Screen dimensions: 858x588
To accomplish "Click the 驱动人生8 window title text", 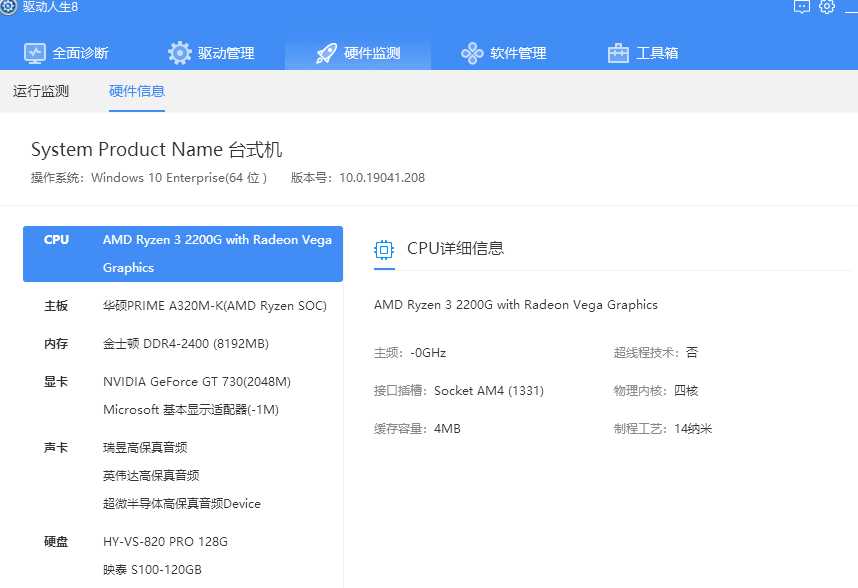I will [x=50, y=7].
